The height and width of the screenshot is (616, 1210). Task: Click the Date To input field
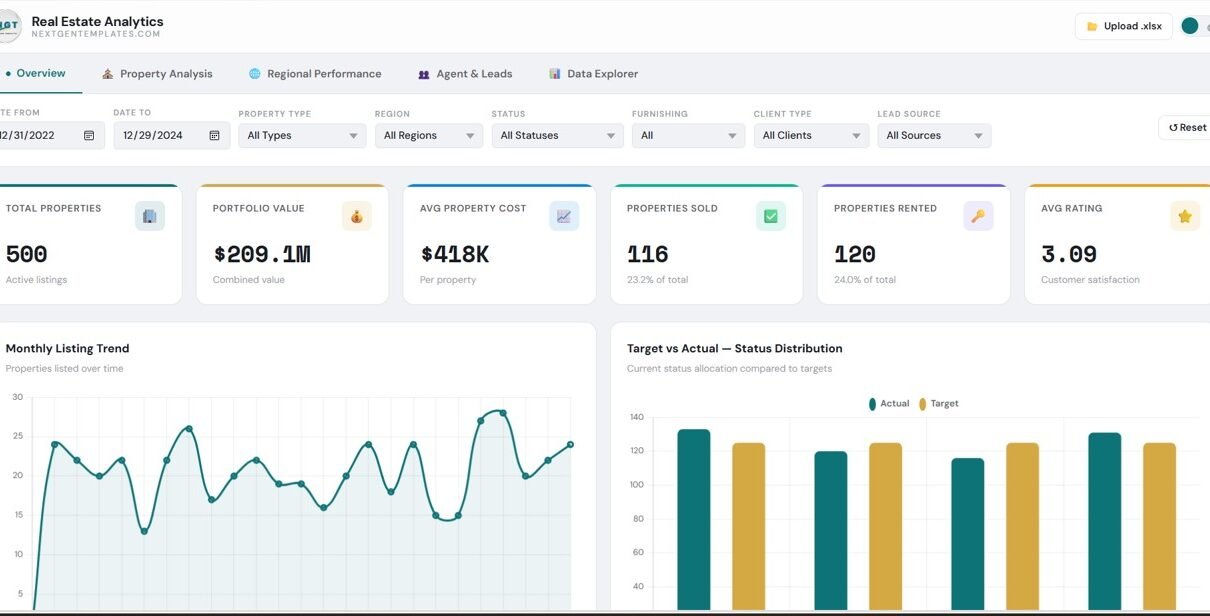click(x=160, y=136)
